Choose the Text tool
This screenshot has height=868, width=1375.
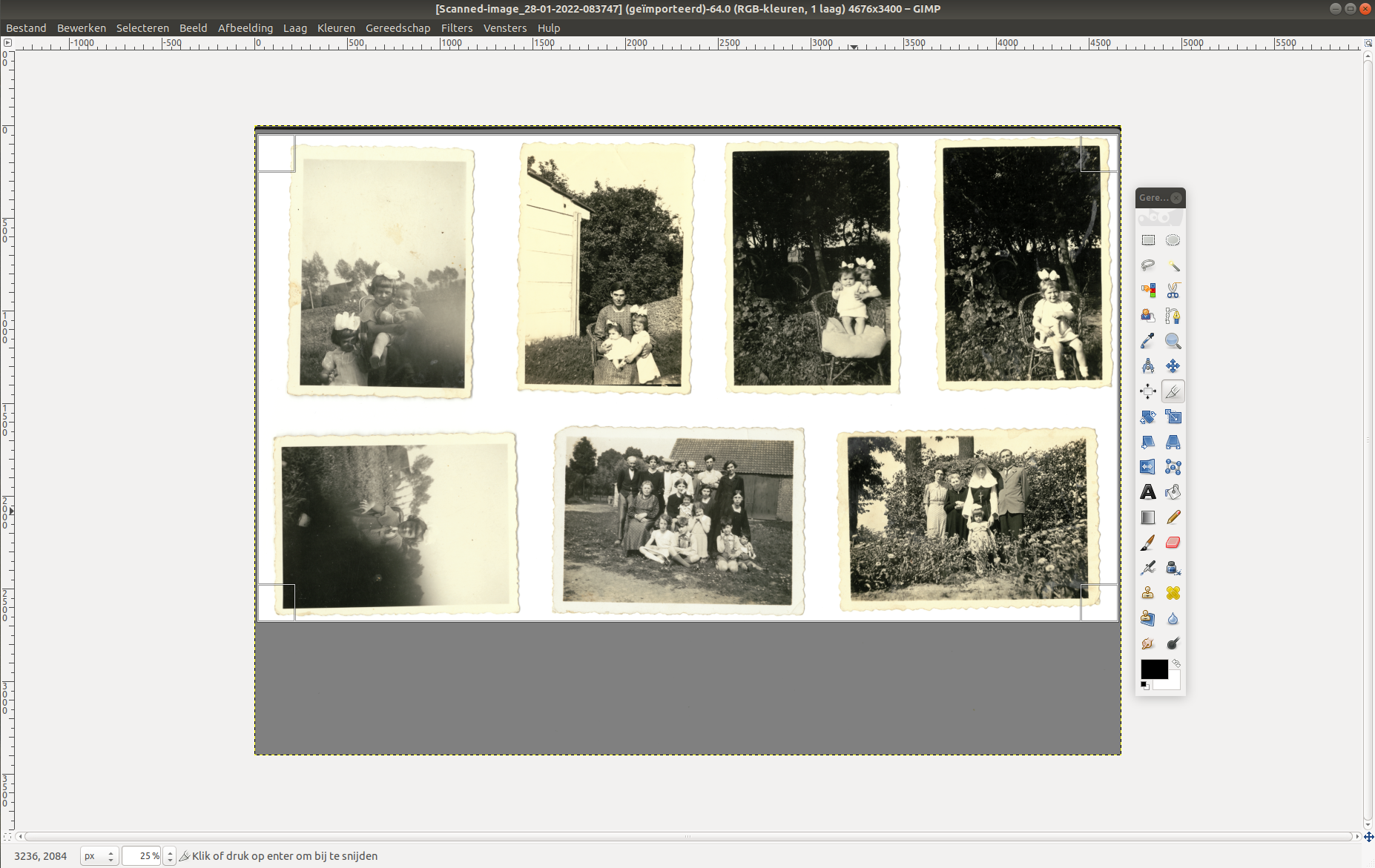point(1148,492)
